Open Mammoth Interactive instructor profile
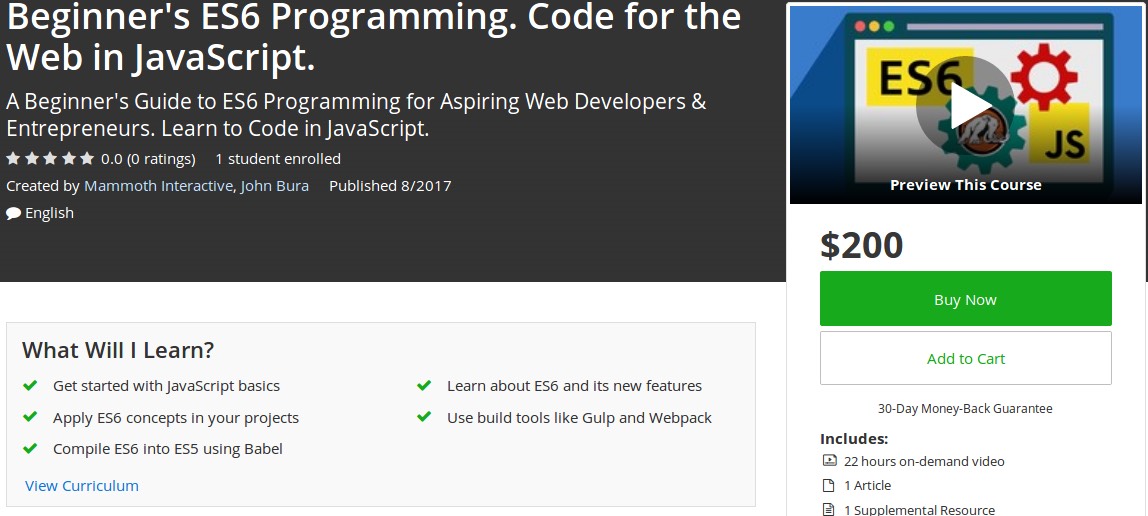The width and height of the screenshot is (1148, 516). pos(158,186)
